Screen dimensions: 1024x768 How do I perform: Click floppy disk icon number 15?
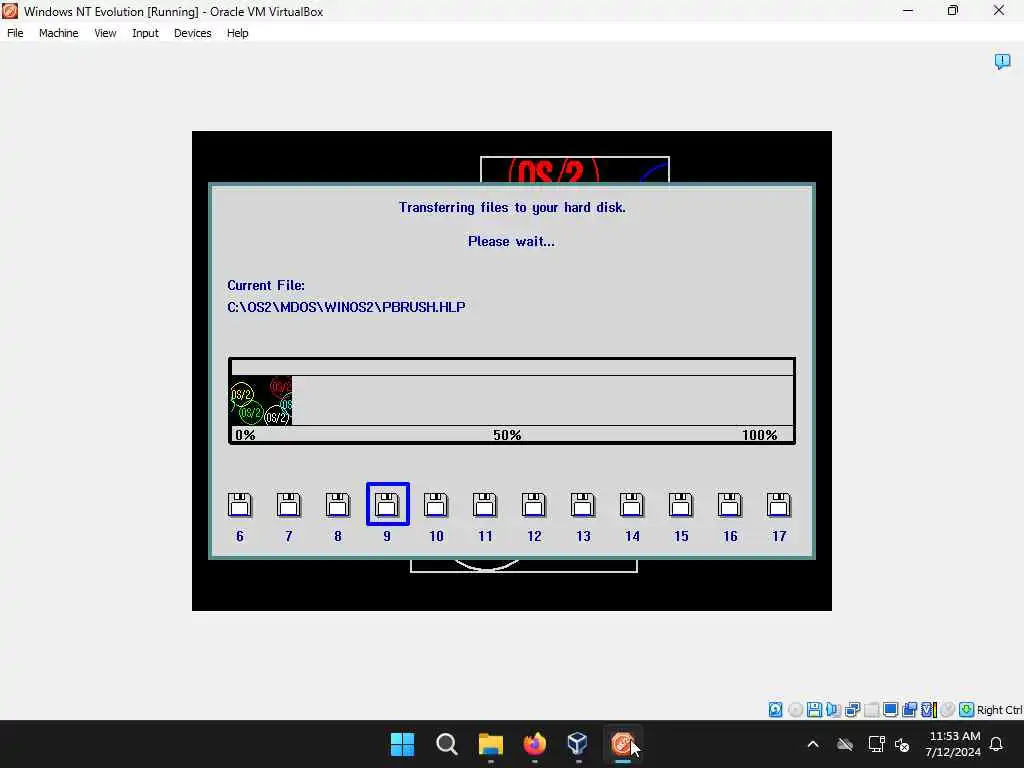(x=680, y=505)
